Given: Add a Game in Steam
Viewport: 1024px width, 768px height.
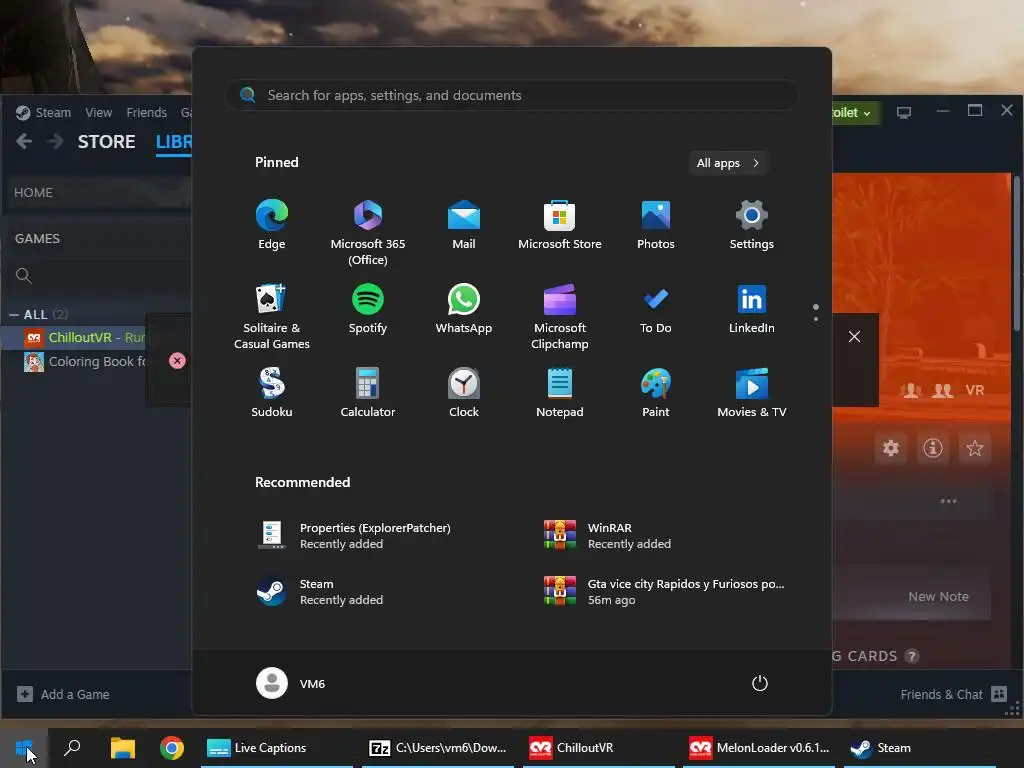Looking at the screenshot, I should [63, 694].
